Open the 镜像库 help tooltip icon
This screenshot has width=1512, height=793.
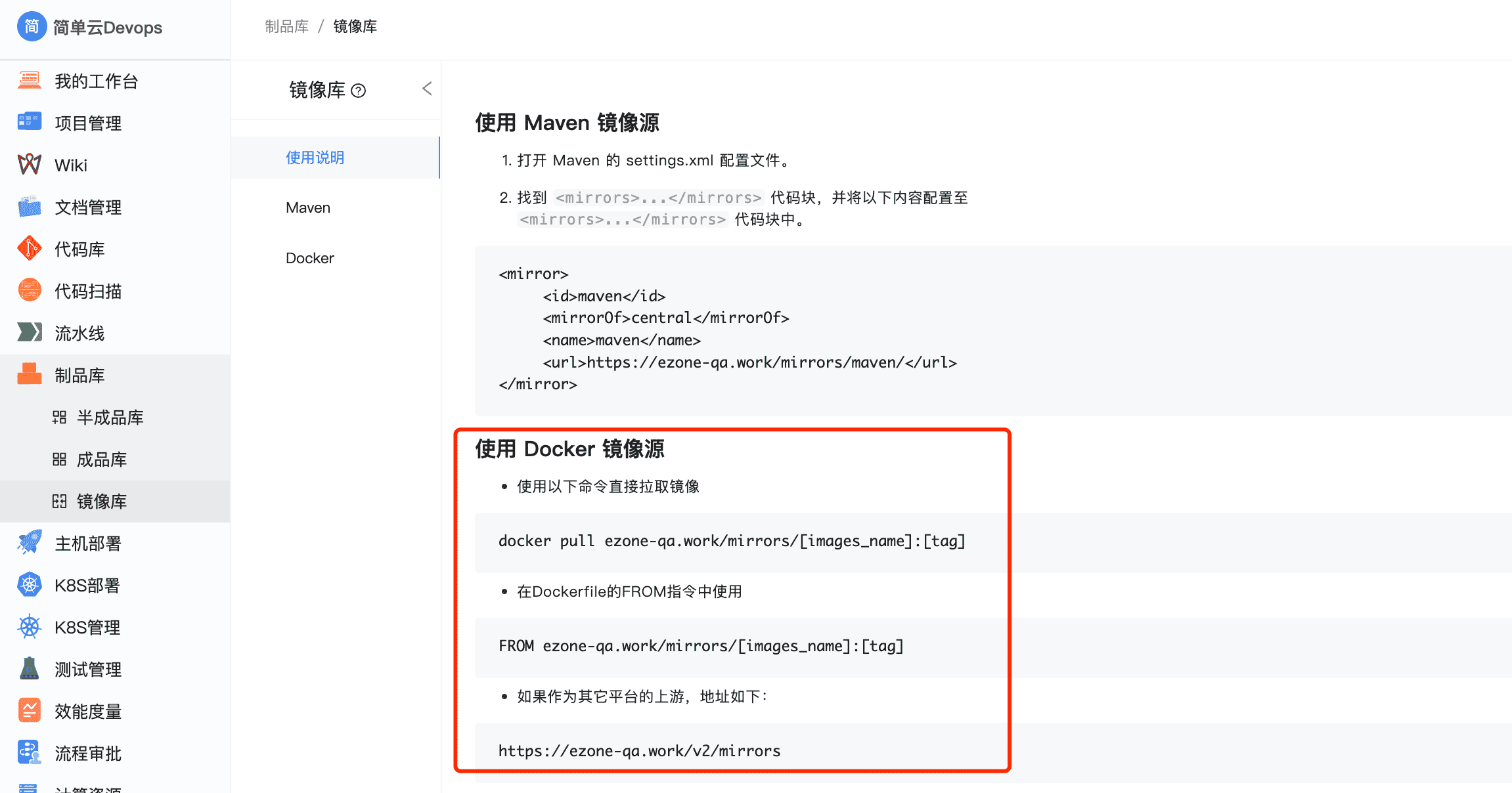358,90
